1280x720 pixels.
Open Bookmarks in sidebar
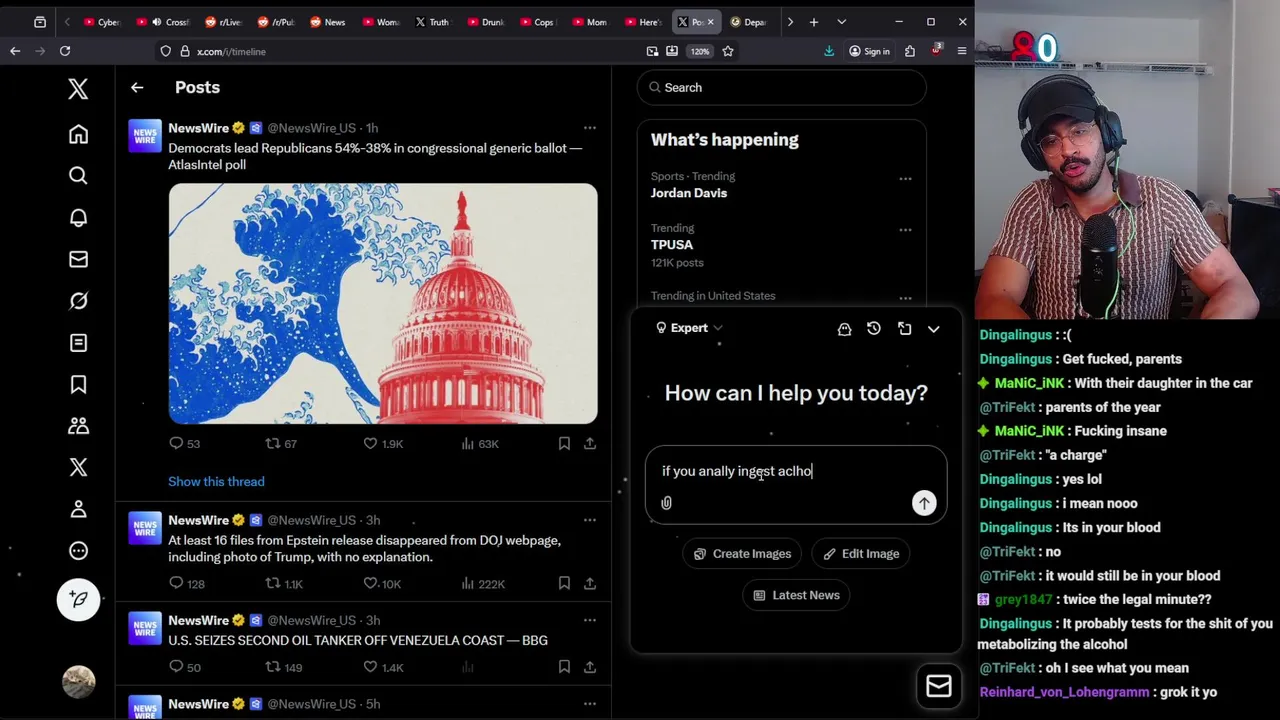[78, 385]
